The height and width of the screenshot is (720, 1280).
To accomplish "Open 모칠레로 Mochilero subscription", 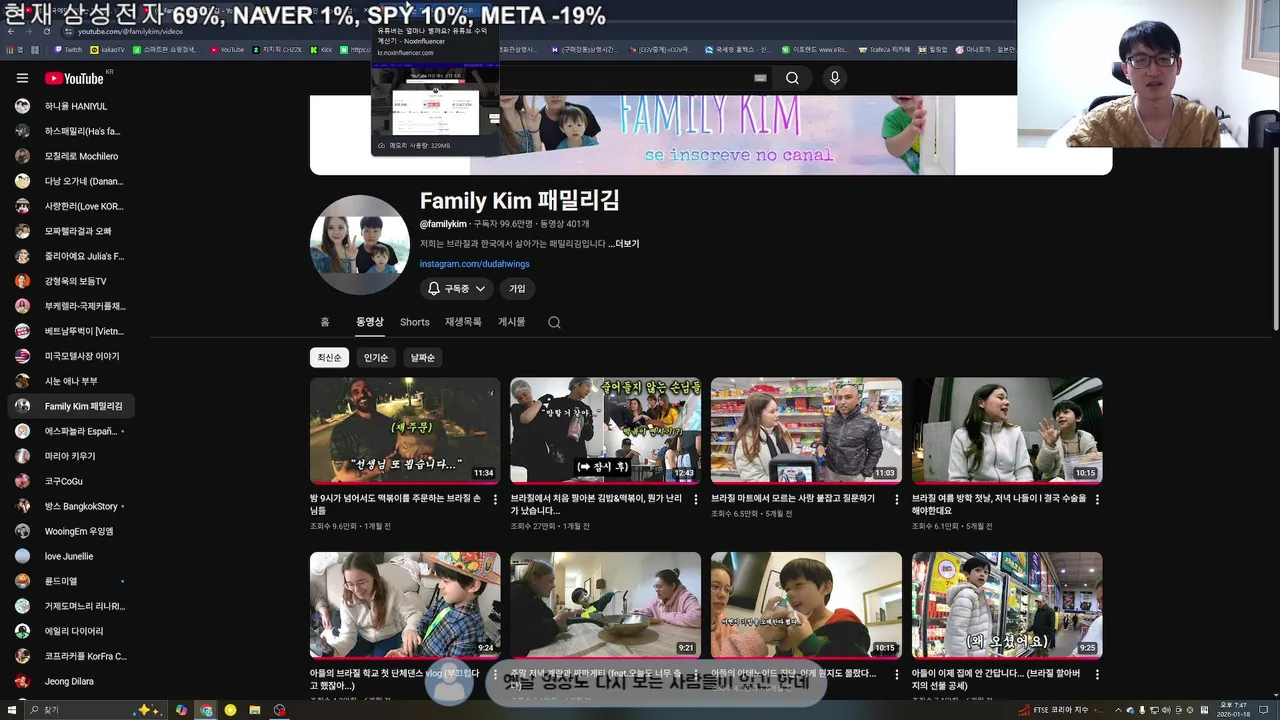I will (x=70, y=156).
